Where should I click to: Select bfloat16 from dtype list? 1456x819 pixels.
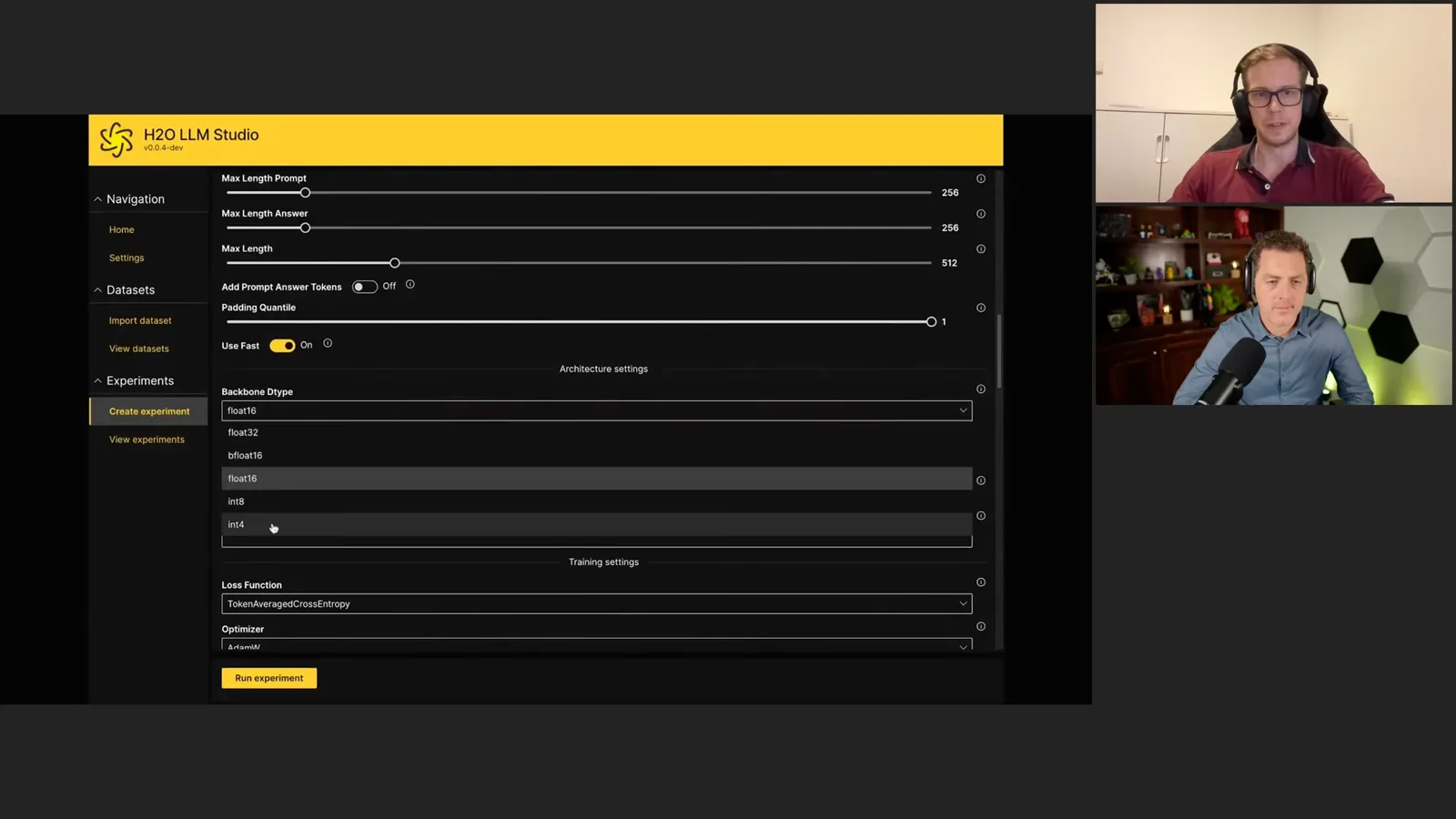coord(597,455)
